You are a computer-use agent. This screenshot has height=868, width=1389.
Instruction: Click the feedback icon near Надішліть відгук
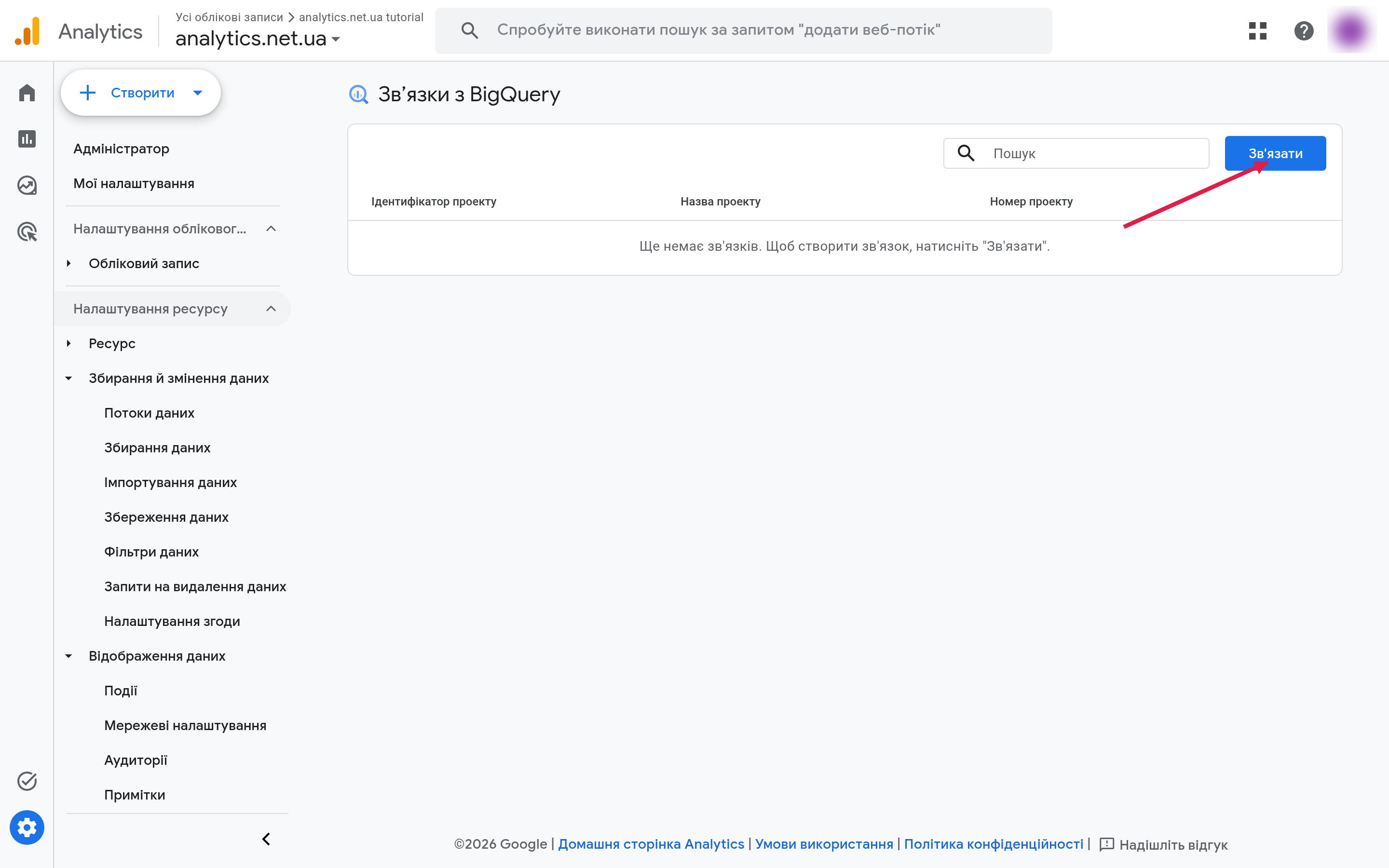(1106, 844)
